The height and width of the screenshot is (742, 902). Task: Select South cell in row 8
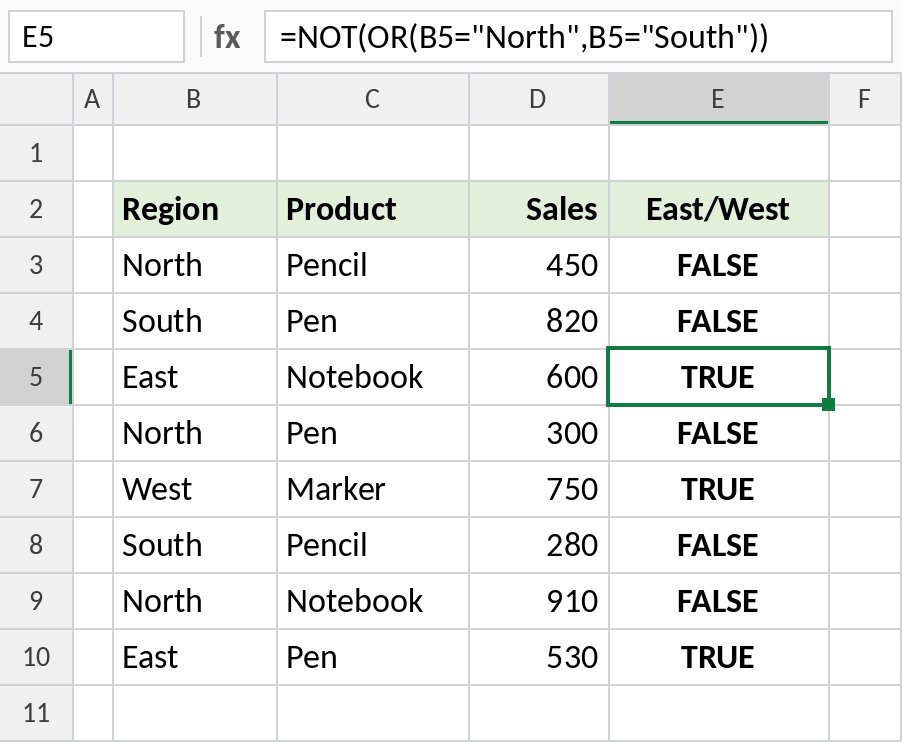(195, 545)
